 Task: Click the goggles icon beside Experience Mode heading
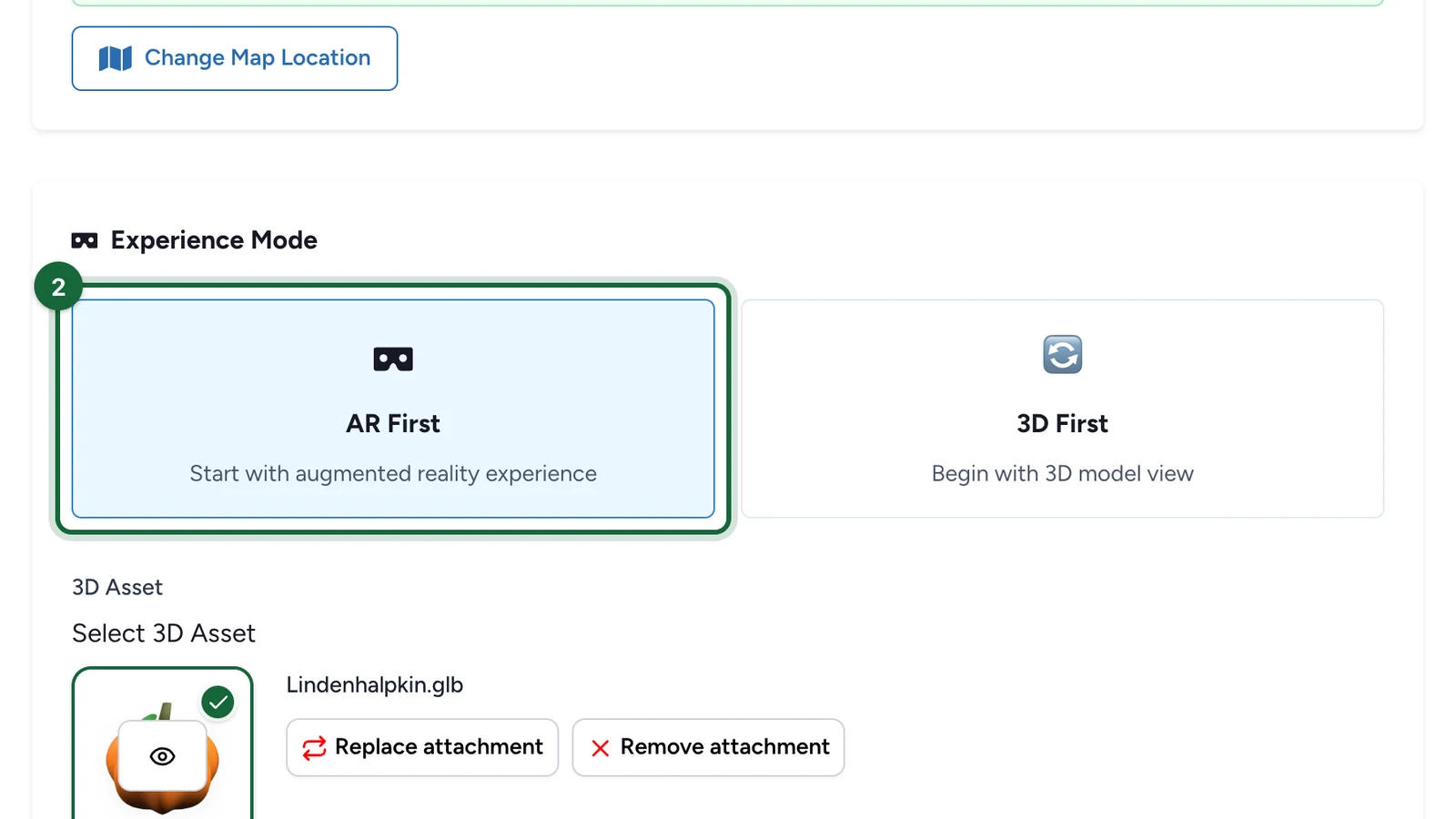85,240
